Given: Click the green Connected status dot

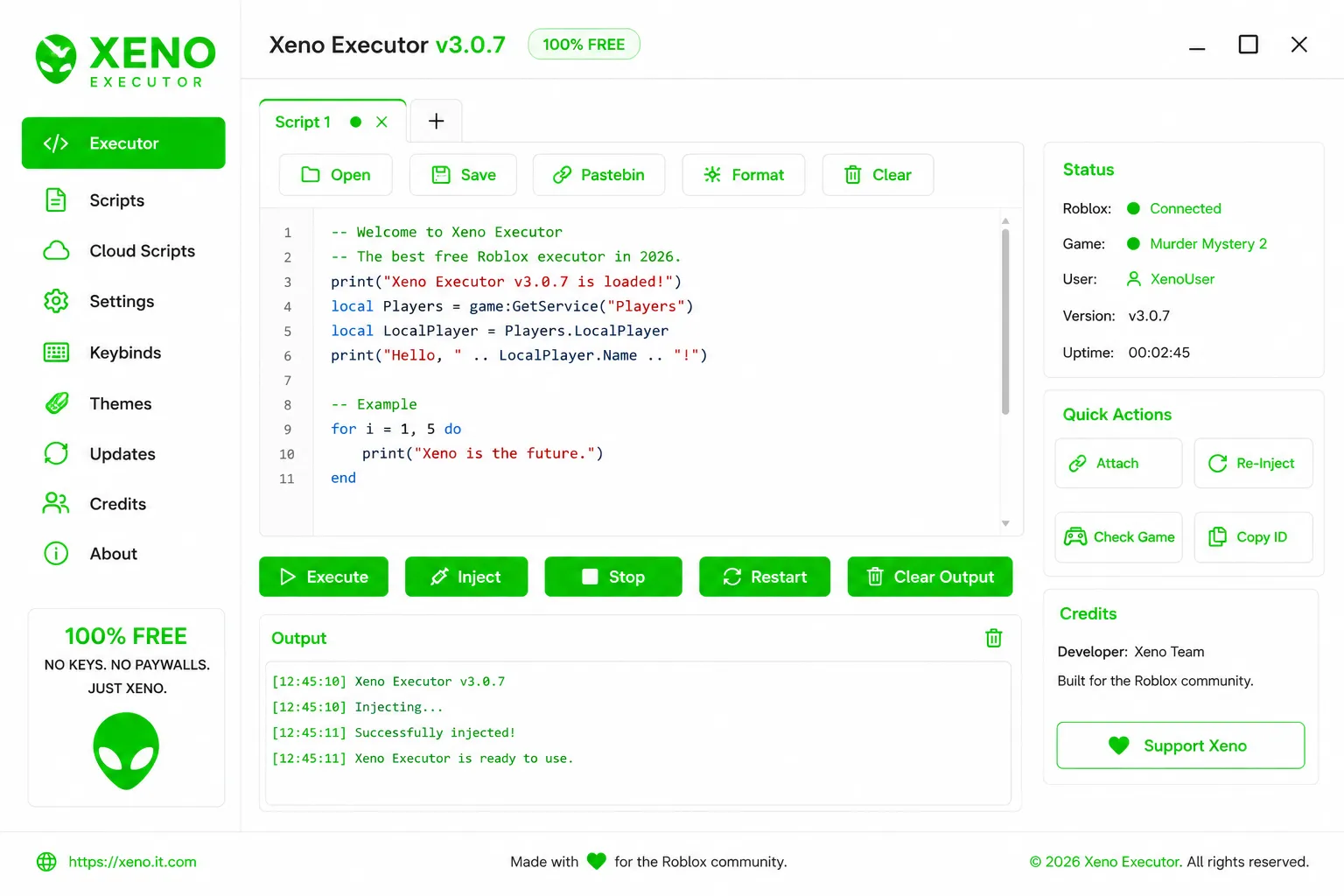Looking at the screenshot, I should pyautogui.click(x=1133, y=208).
